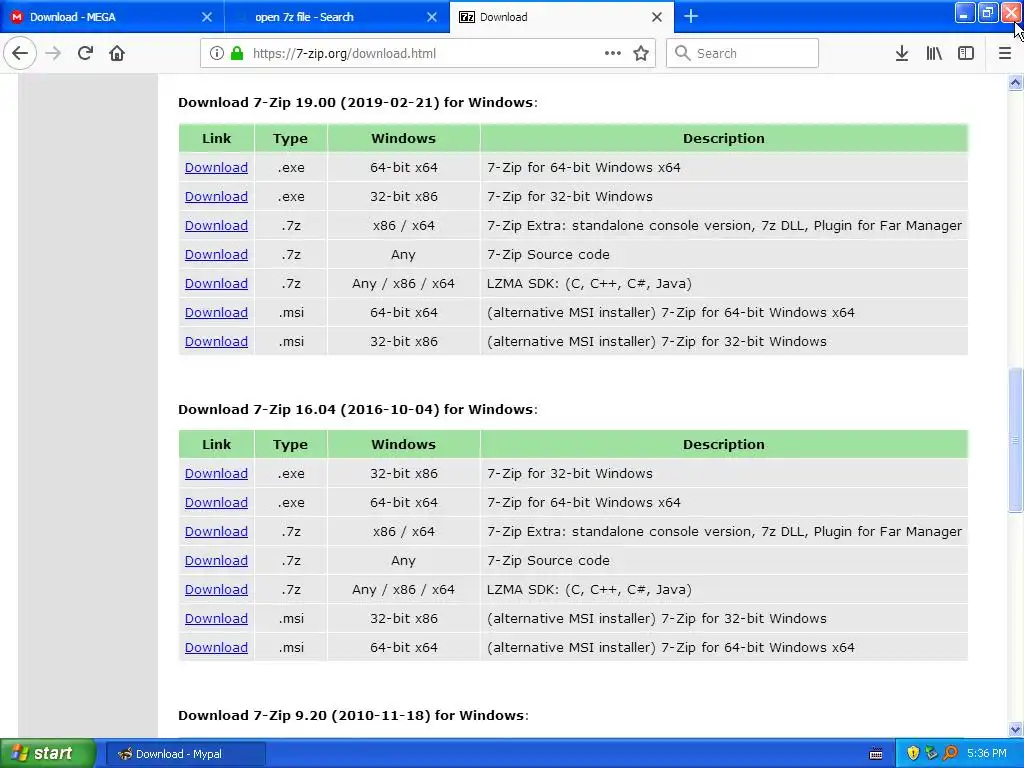1024x768 pixels.
Task: Open the Windows start menu
Action: [x=47, y=754]
